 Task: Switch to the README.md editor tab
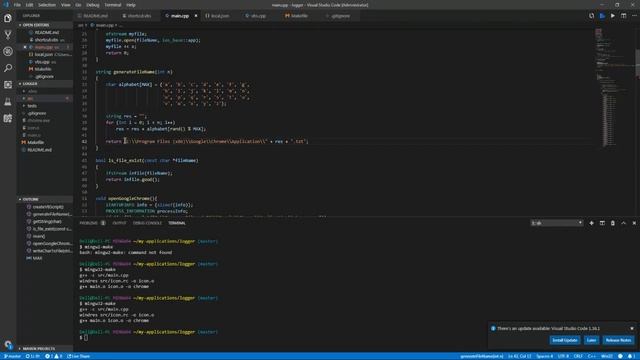(96, 16)
